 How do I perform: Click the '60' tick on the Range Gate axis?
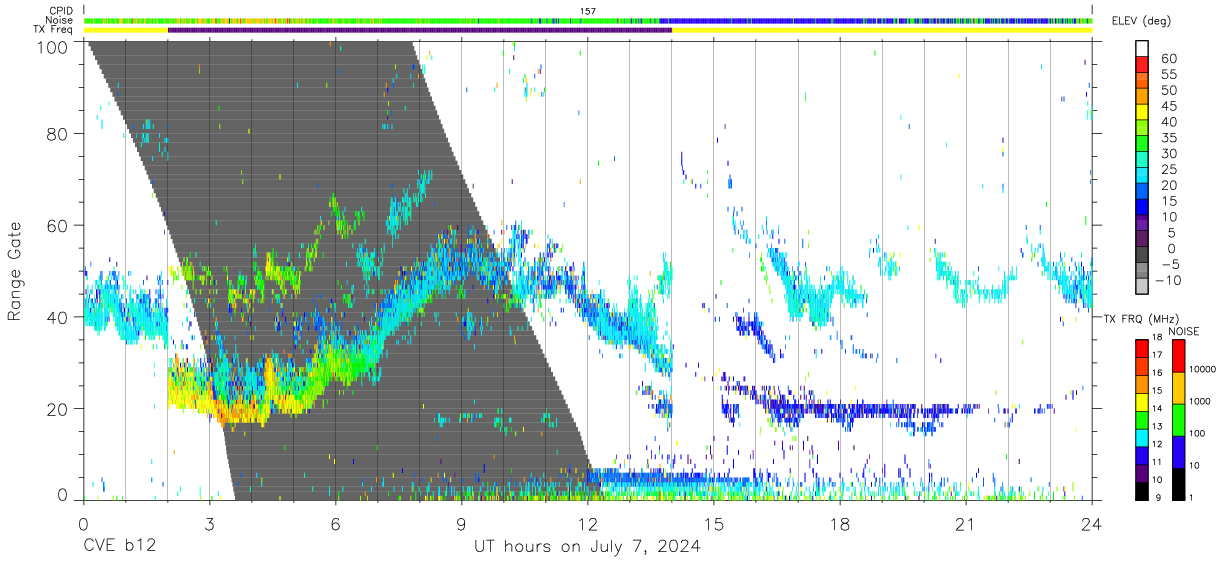[x=57, y=225]
